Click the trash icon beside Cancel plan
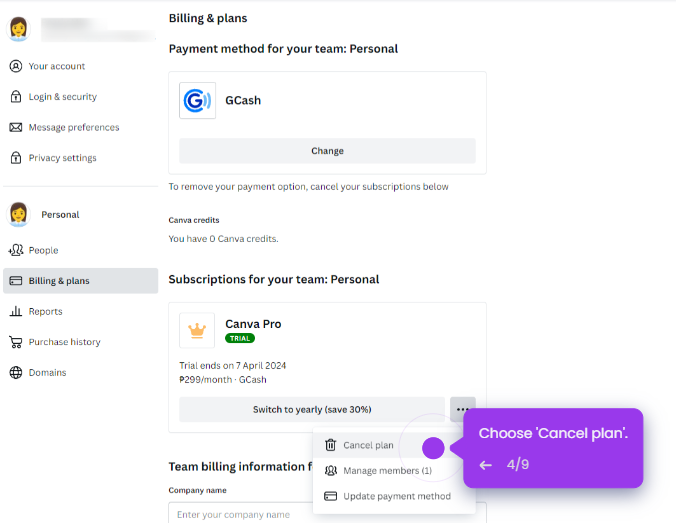The image size is (676, 523). coord(331,445)
